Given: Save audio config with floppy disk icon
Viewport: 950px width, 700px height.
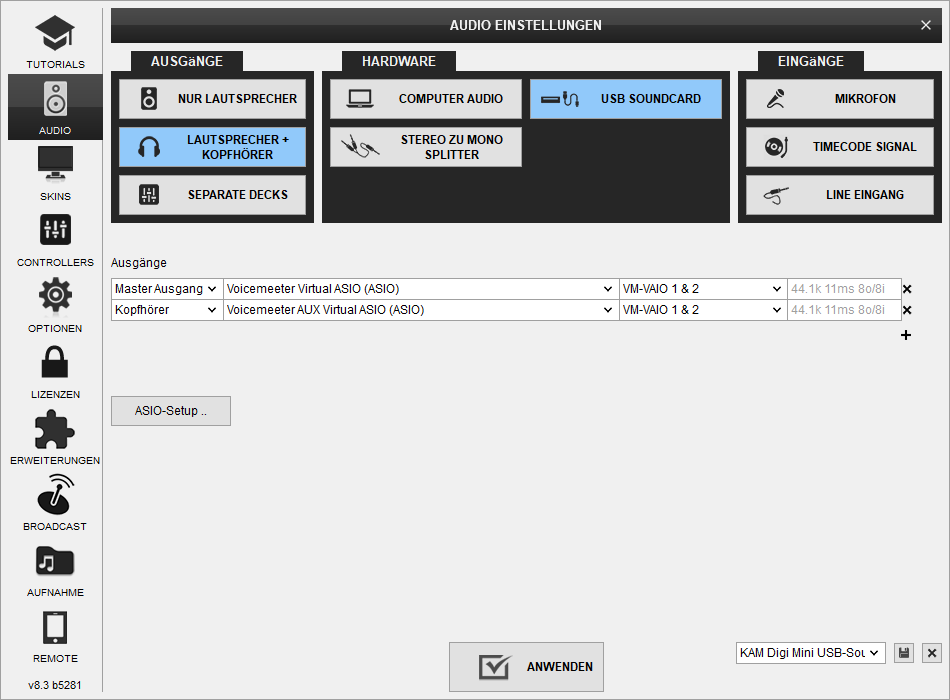Looking at the screenshot, I should 904,653.
